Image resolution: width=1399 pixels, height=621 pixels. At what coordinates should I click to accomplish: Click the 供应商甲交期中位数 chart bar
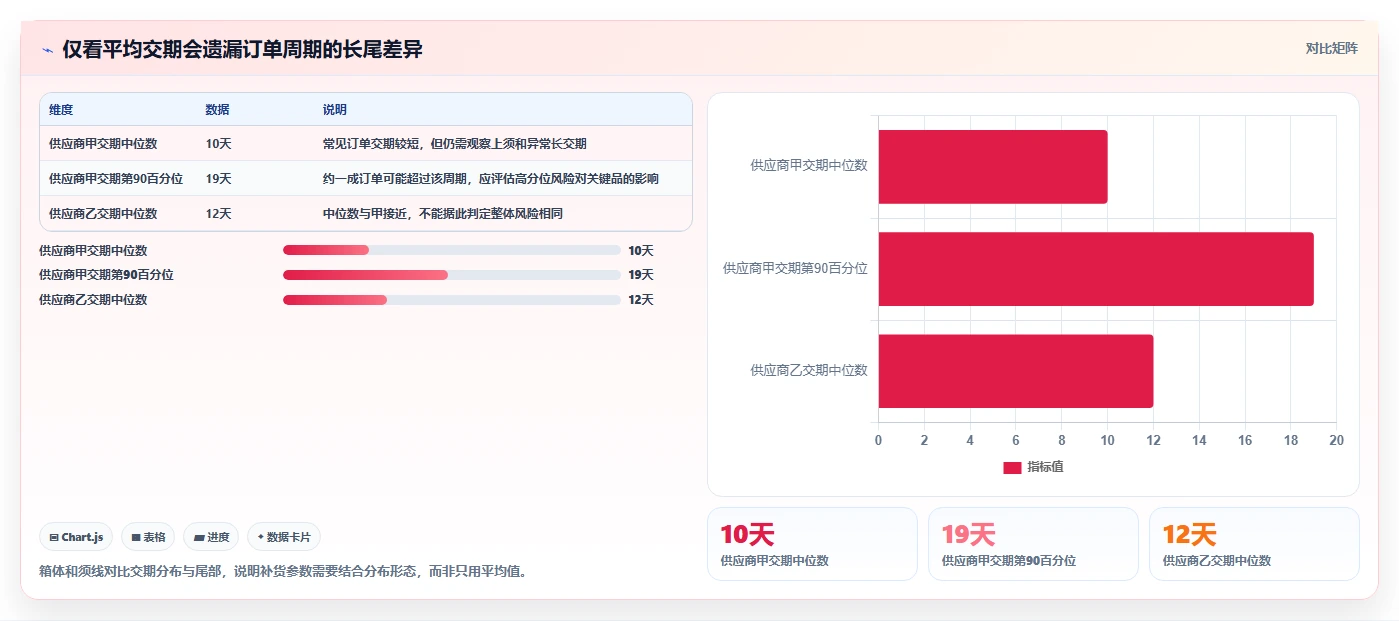pyautogui.click(x=993, y=166)
